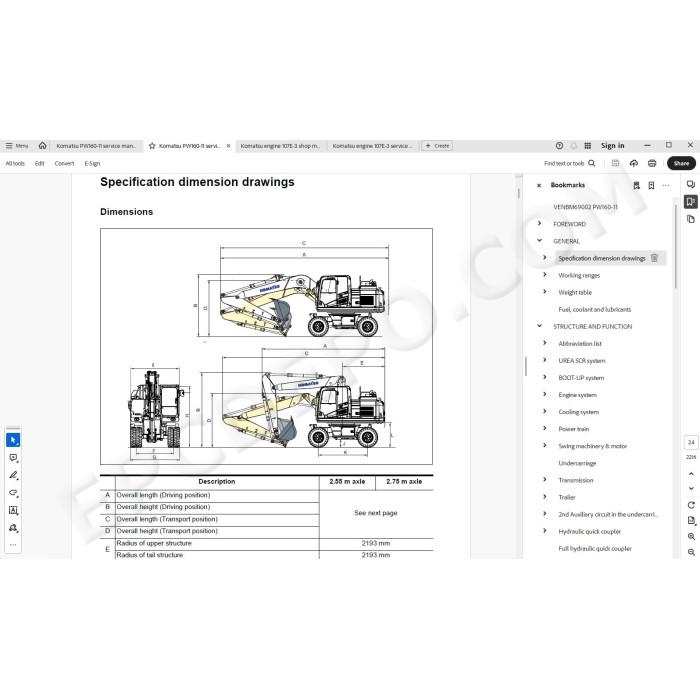Viewport: 700px width, 700px height.
Task: Select the highlight pen tool
Action: pyautogui.click(x=13, y=475)
